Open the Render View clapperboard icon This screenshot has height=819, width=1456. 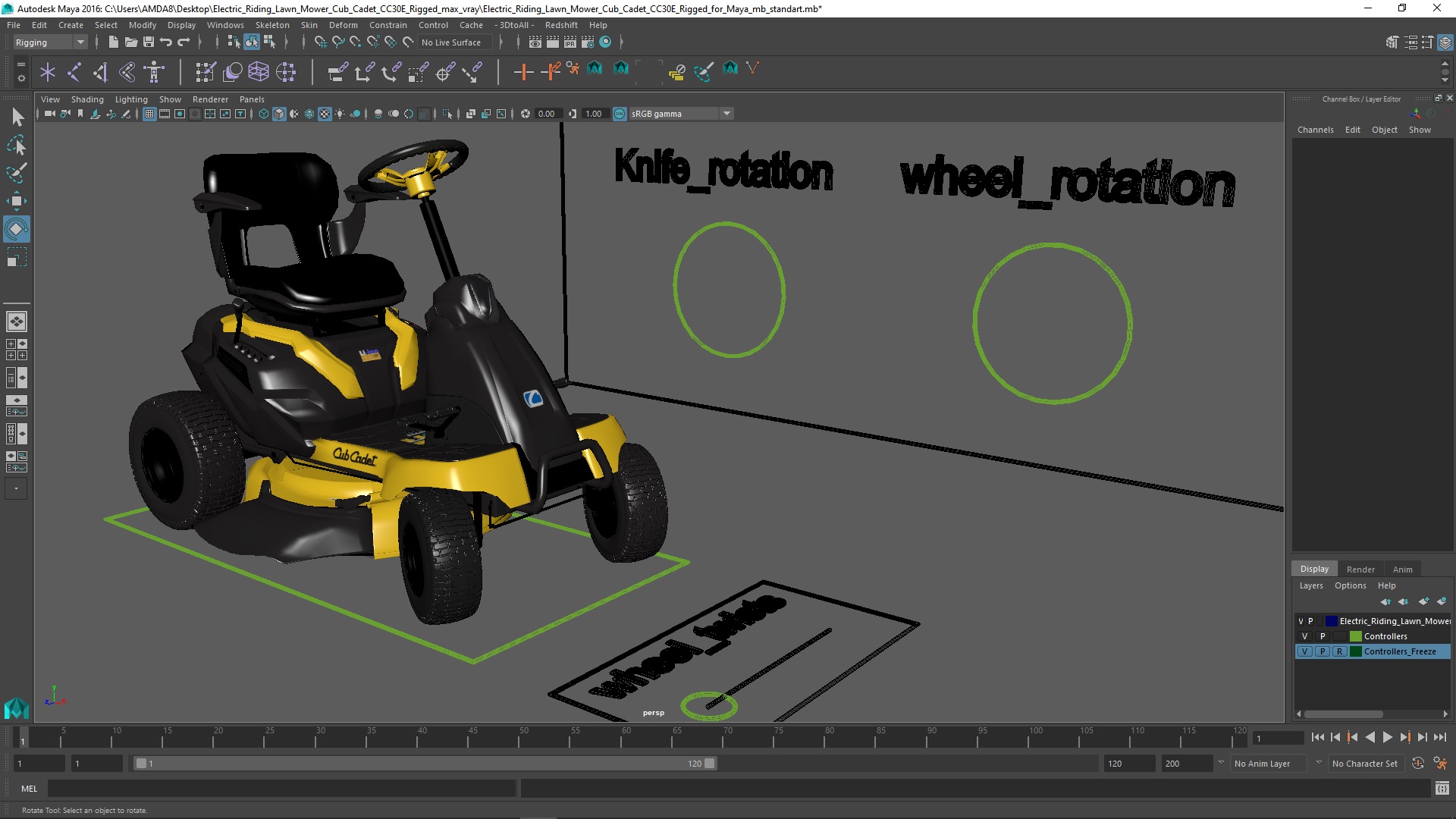tap(535, 42)
